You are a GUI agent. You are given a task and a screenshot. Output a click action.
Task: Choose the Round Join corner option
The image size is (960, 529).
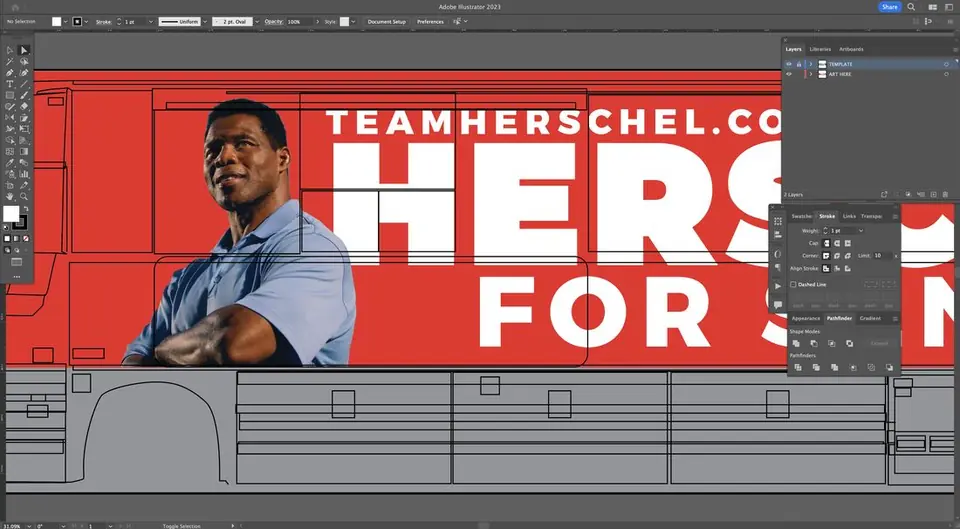[x=837, y=256]
